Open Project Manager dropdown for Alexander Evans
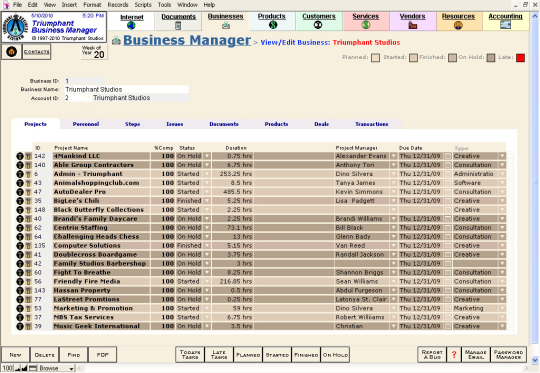Viewport: 540px width, 373px height. pyautogui.click(x=393, y=156)
